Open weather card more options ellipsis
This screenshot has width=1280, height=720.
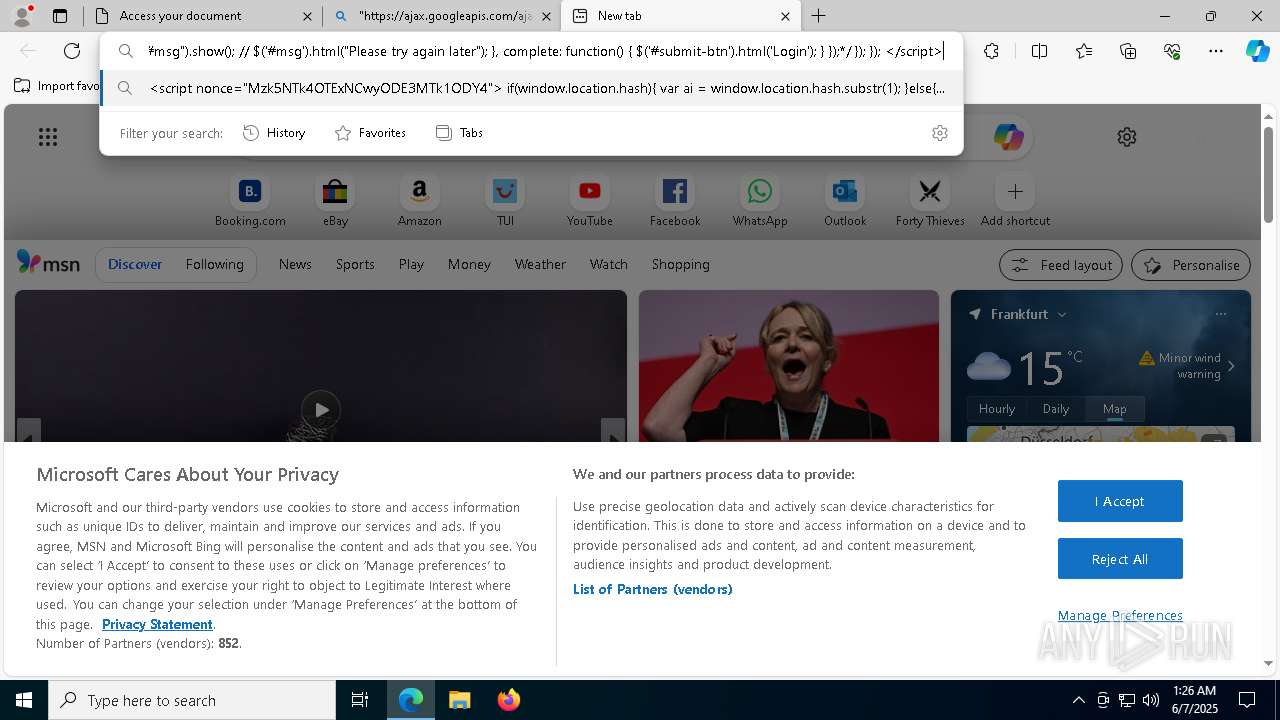1220,314
